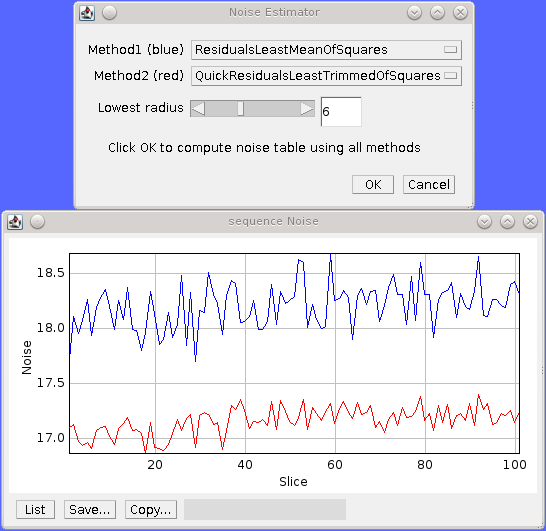546x531 pixels.
Task: Close the Noise Estimator window
Action: (460, 13)
